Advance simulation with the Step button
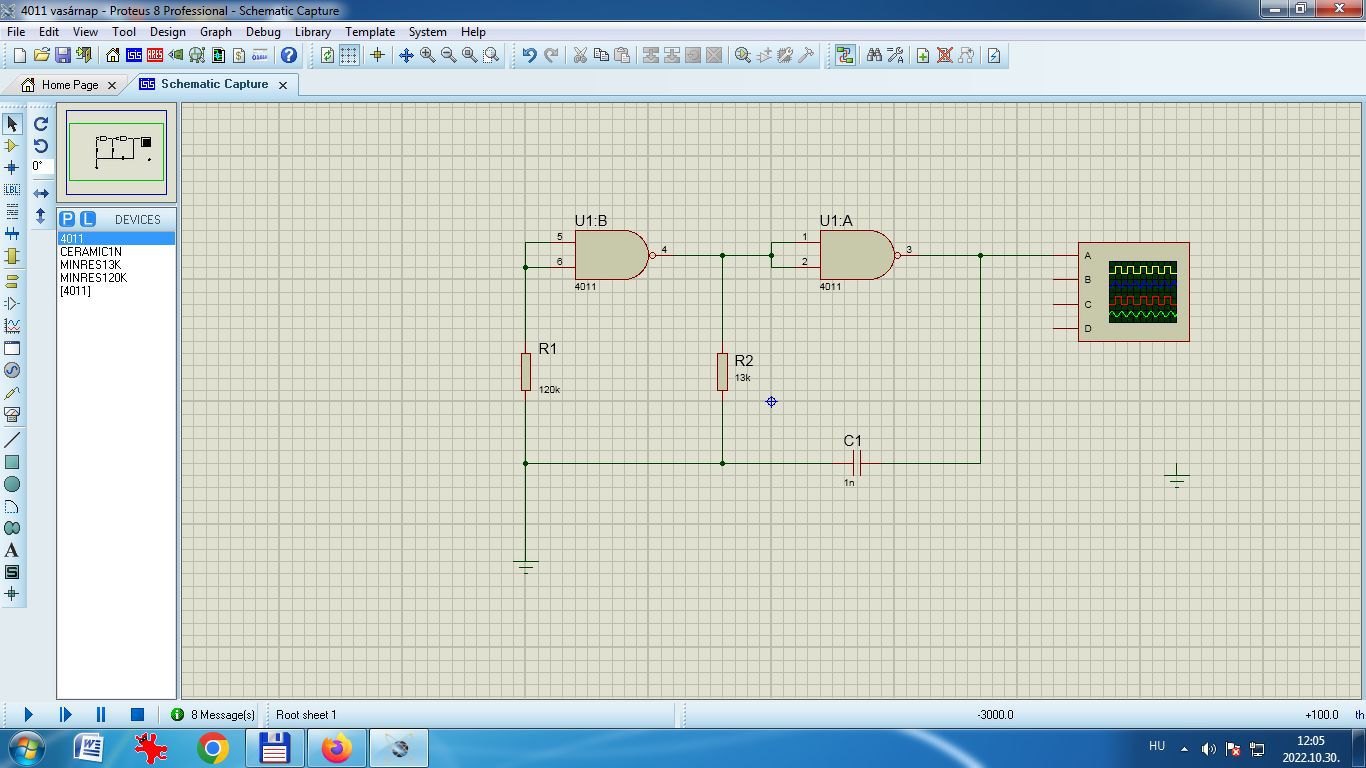Viewport: 1366px width, 768px height. pos(65,714)
